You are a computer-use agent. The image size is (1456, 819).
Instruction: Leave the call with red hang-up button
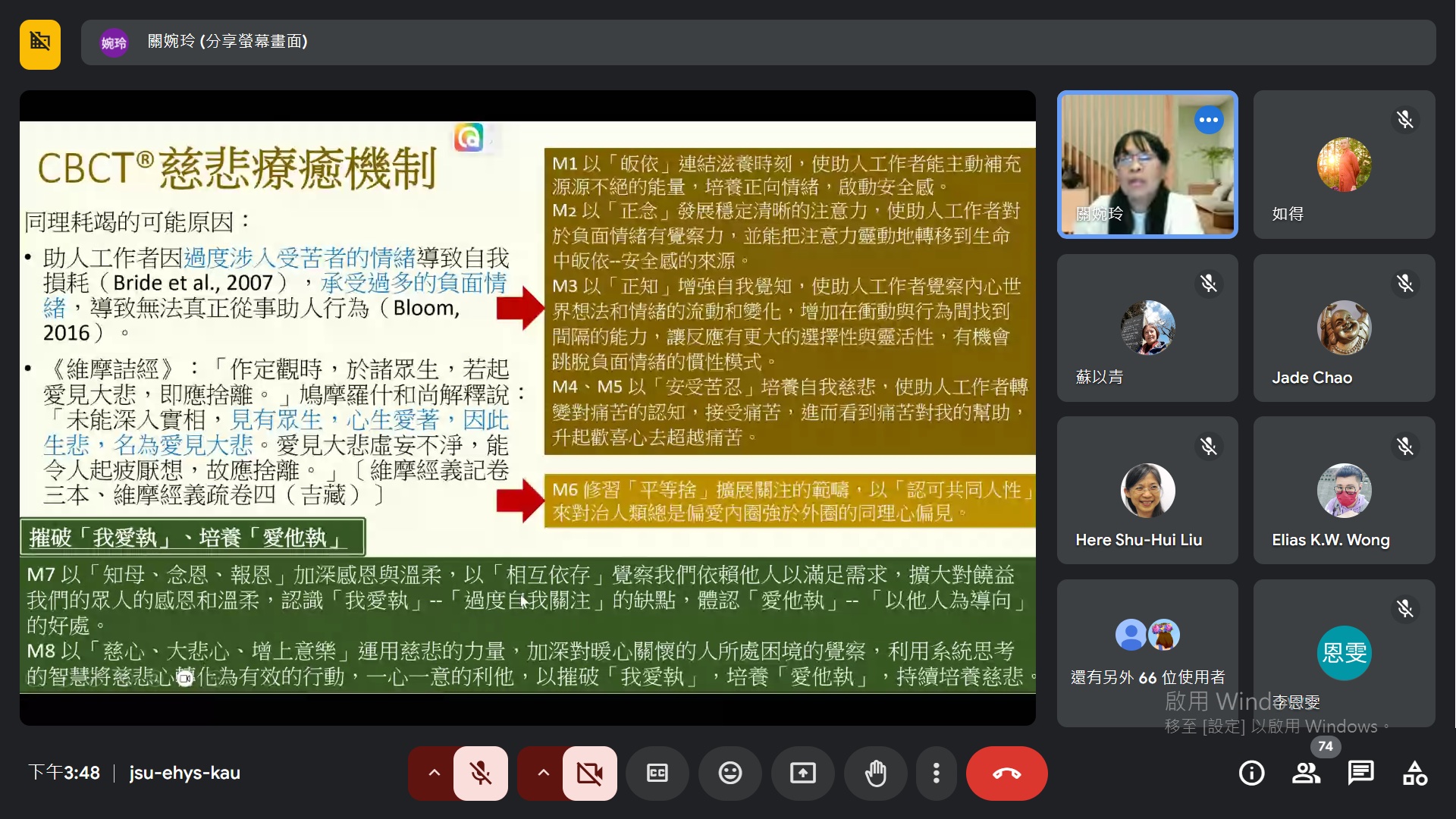(x=1006, y=773)
